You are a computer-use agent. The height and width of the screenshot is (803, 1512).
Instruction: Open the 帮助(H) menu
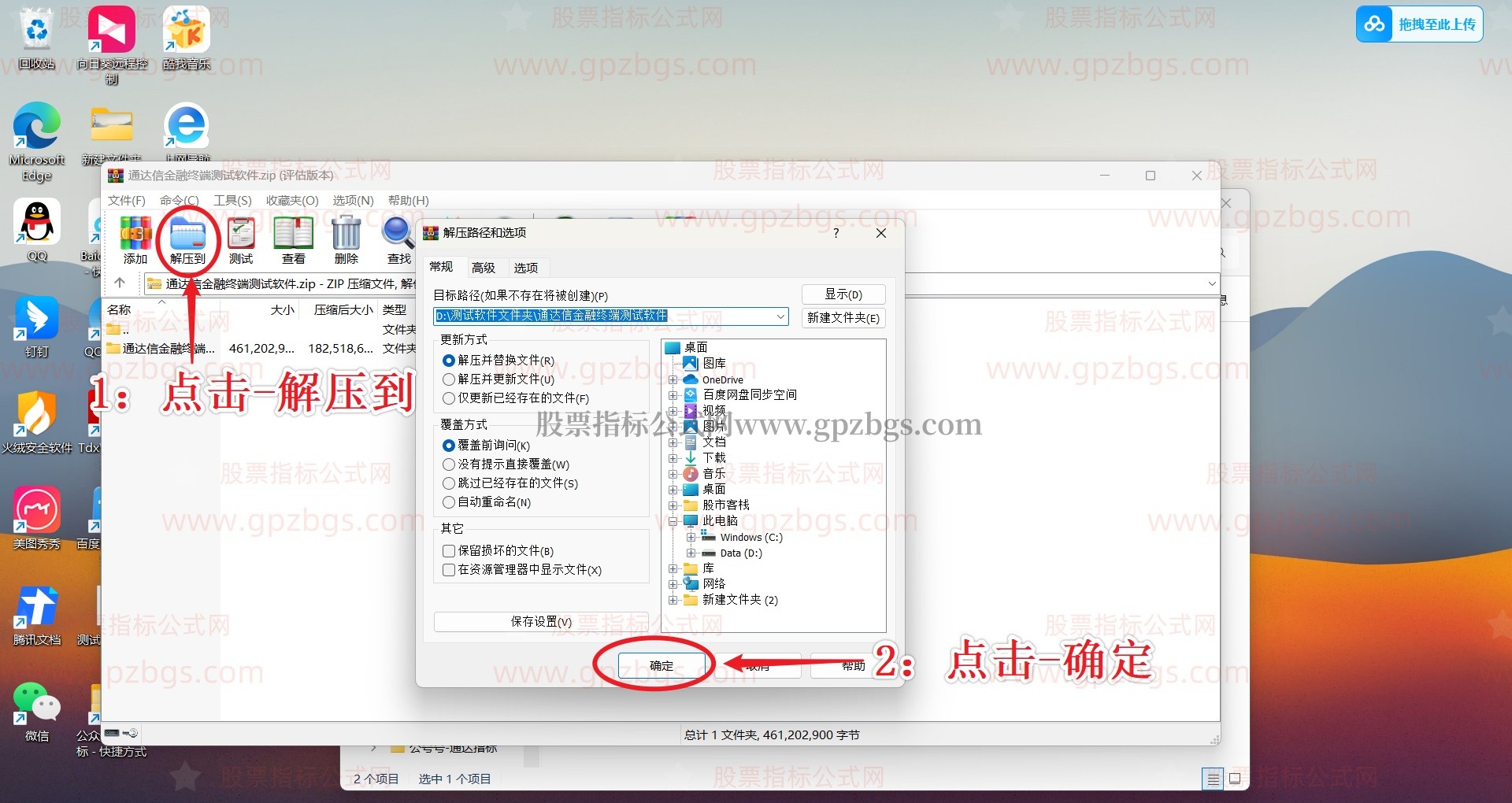click(x=409, y=201)
